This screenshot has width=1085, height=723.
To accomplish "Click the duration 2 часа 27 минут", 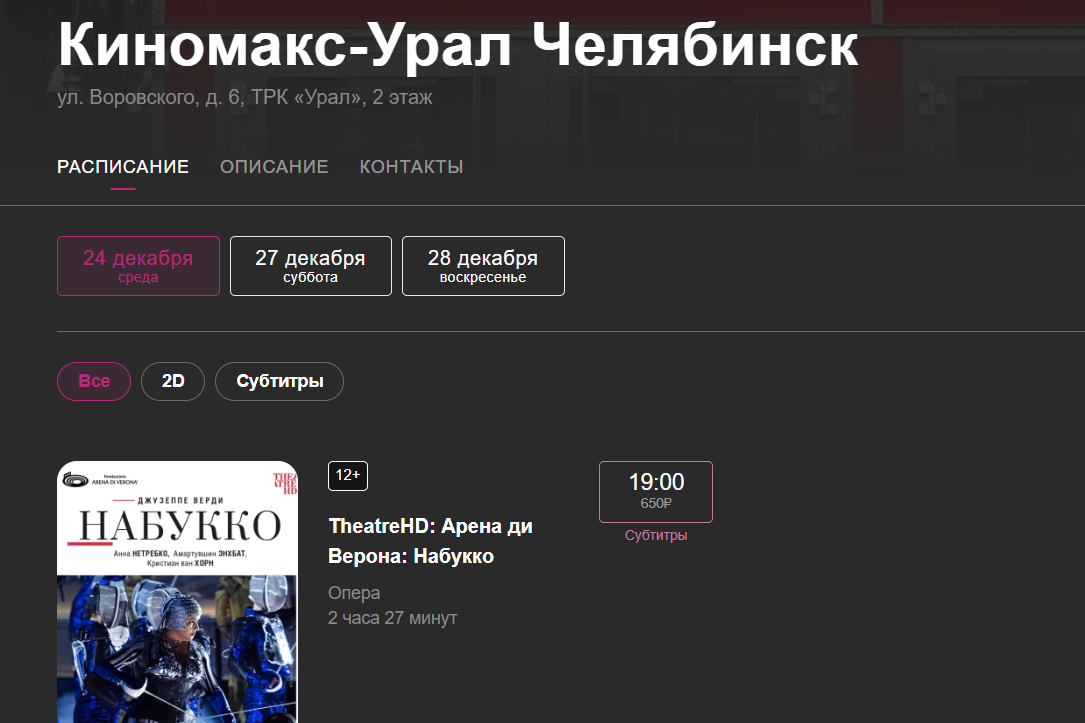I will tap(392, 618).
